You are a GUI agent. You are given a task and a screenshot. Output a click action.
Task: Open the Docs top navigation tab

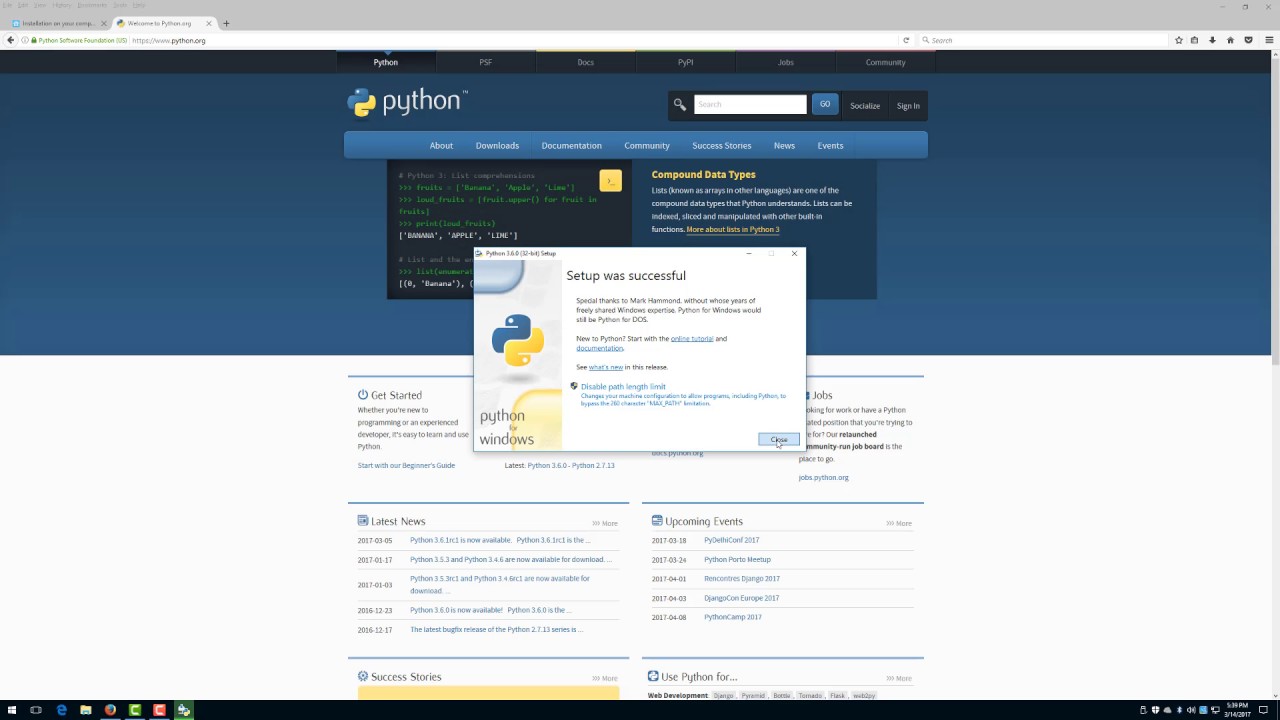[585, 62]
